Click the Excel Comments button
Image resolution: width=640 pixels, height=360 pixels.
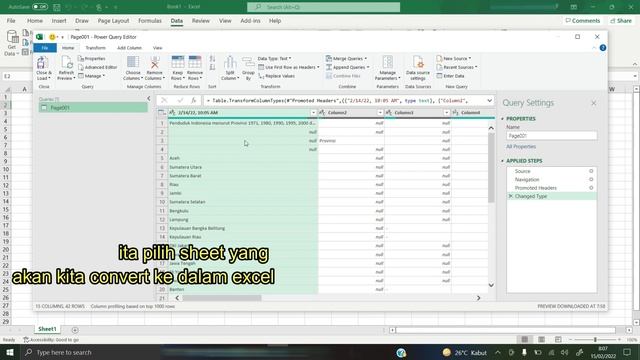click(583, 21)
